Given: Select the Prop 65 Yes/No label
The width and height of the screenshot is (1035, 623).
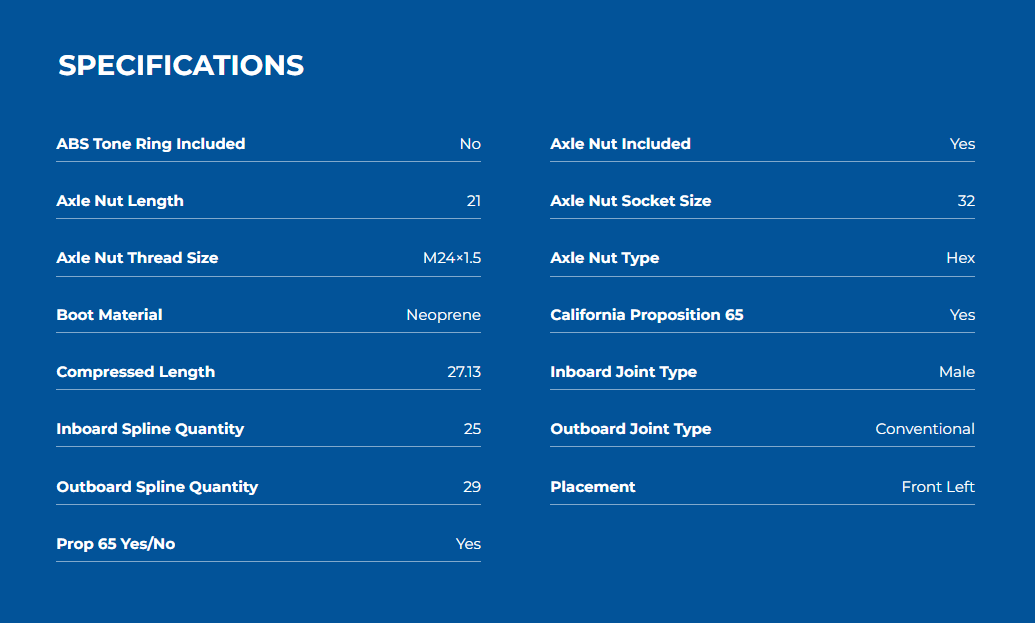Looking at the screenshot, I should click(116, 544).
